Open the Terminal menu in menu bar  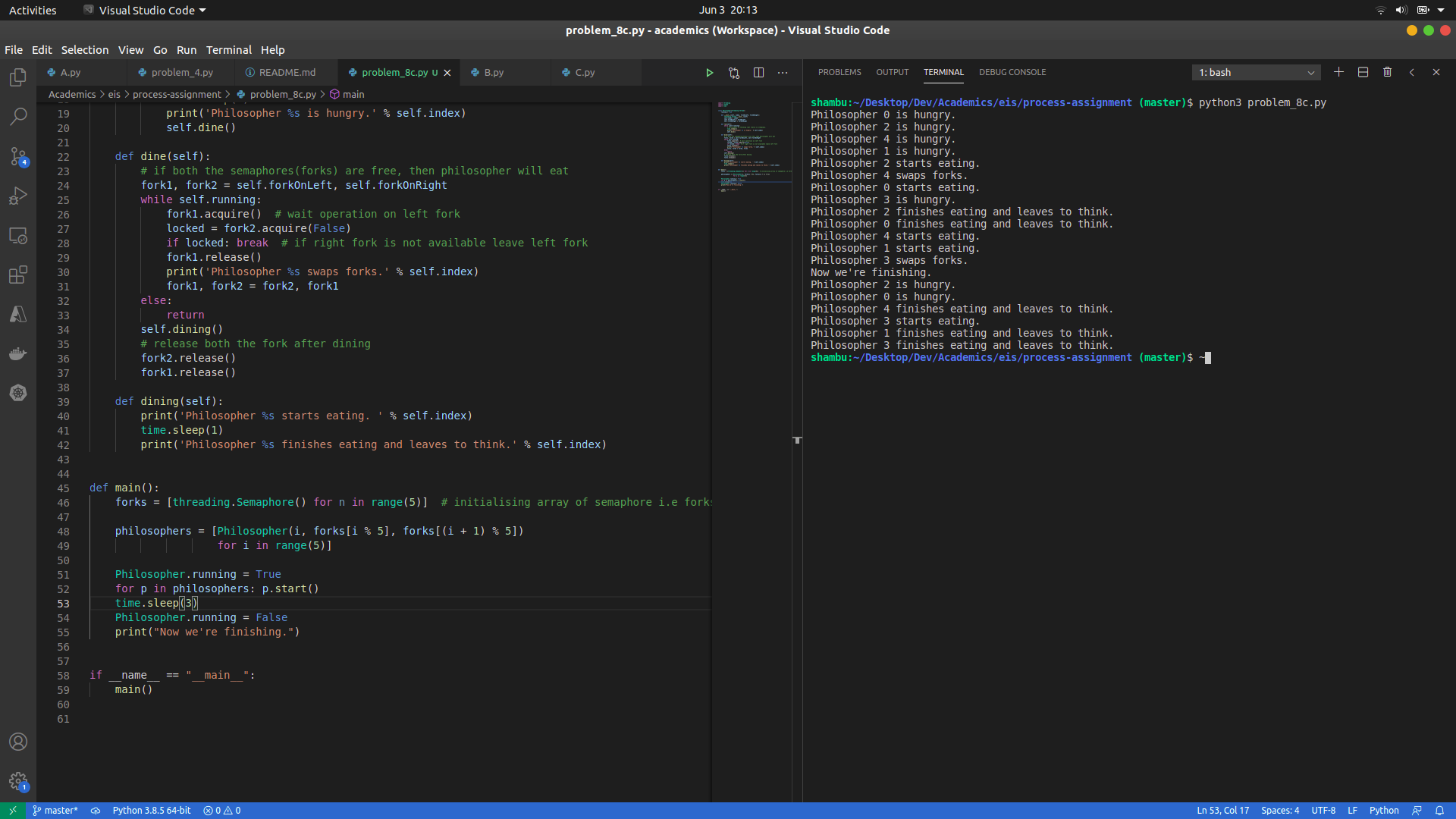pyautogui.click(x=228, y=50)
